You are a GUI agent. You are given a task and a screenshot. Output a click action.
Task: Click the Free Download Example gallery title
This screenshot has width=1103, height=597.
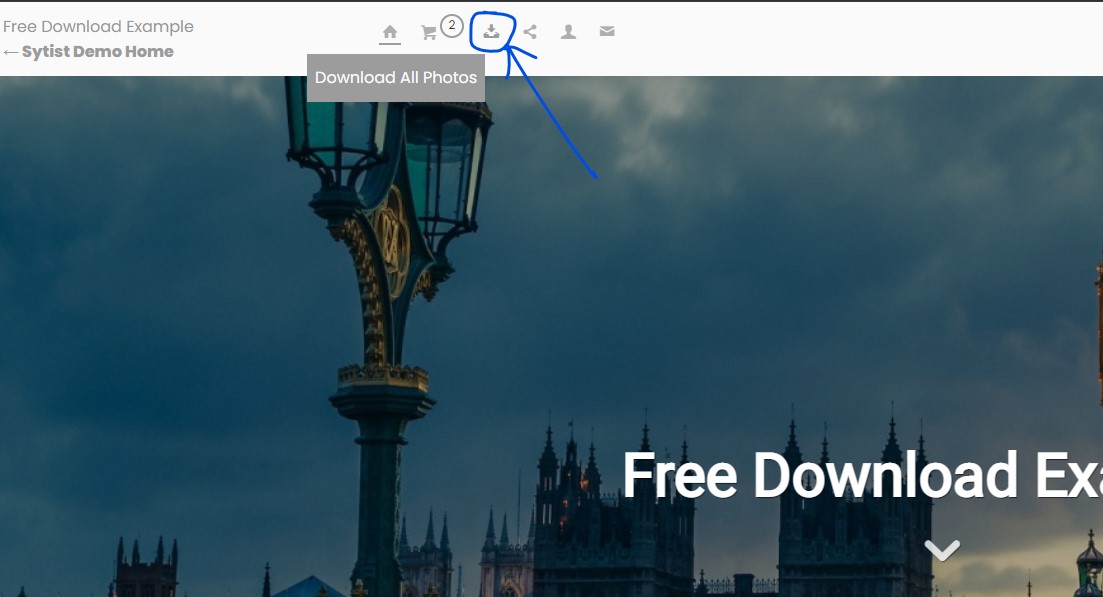pyautogui.click(x=98, y=27)
